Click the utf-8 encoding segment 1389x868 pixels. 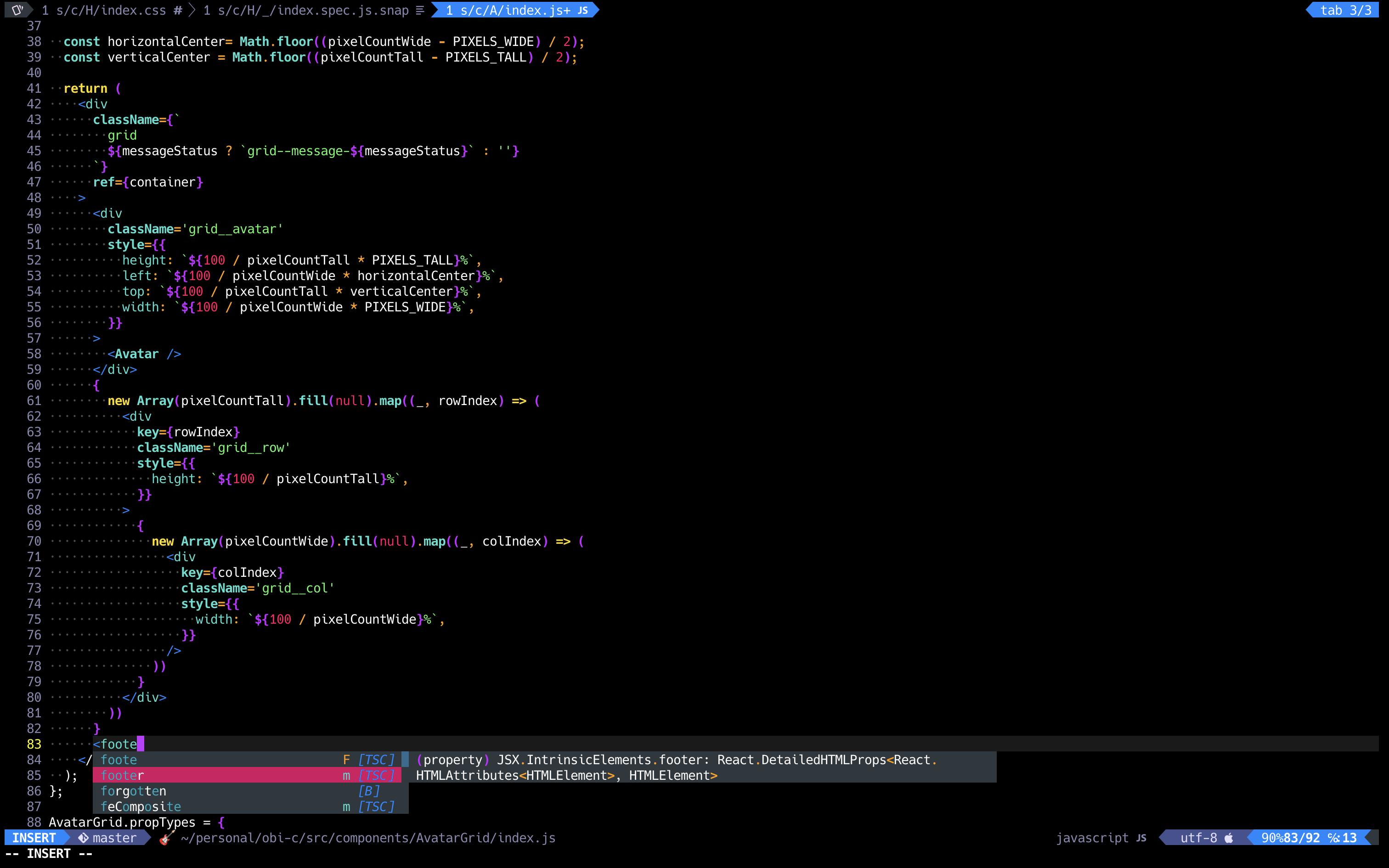[1198, 838]
